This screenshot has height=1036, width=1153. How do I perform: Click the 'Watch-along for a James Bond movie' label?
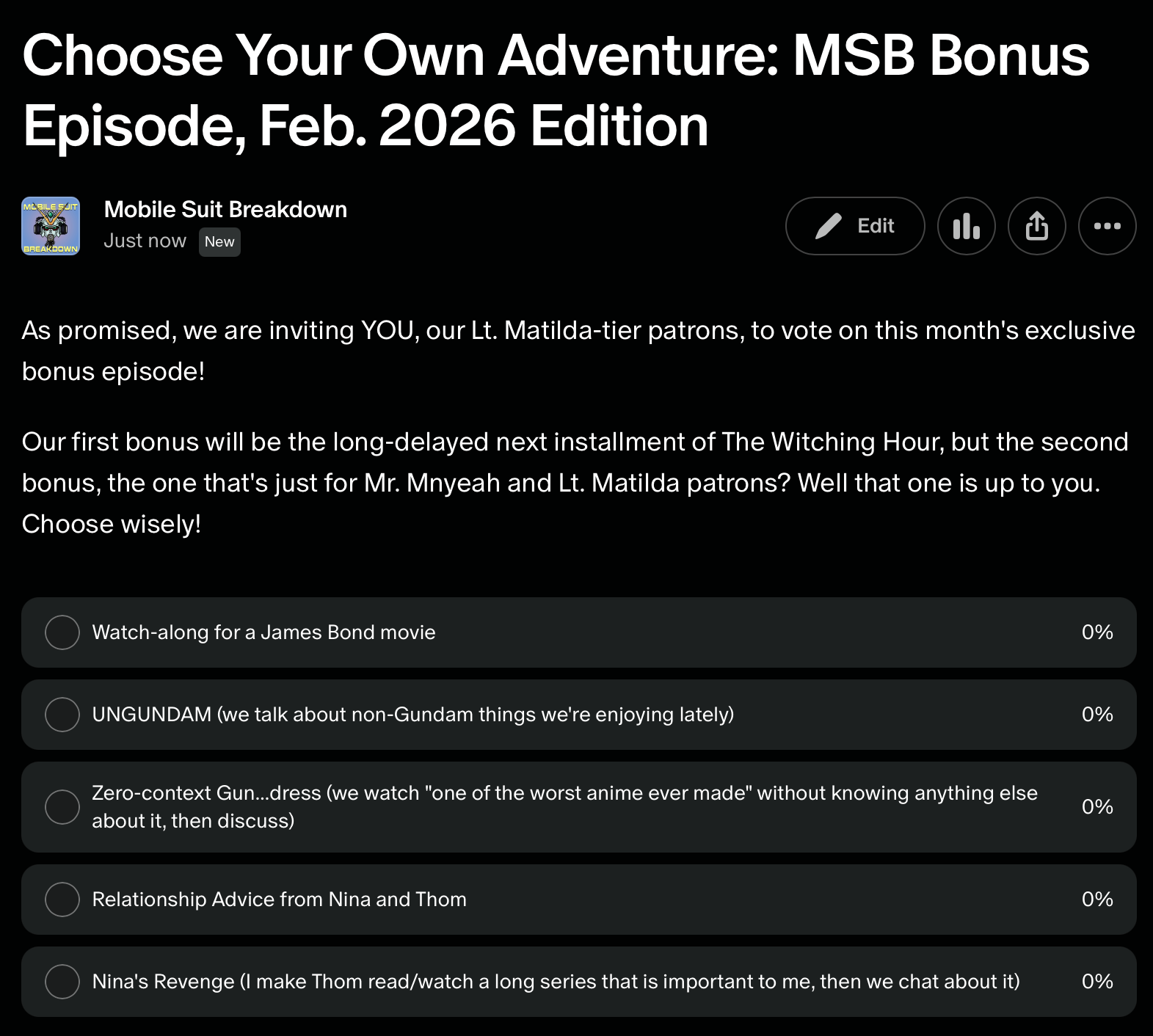tap(263, 632)
